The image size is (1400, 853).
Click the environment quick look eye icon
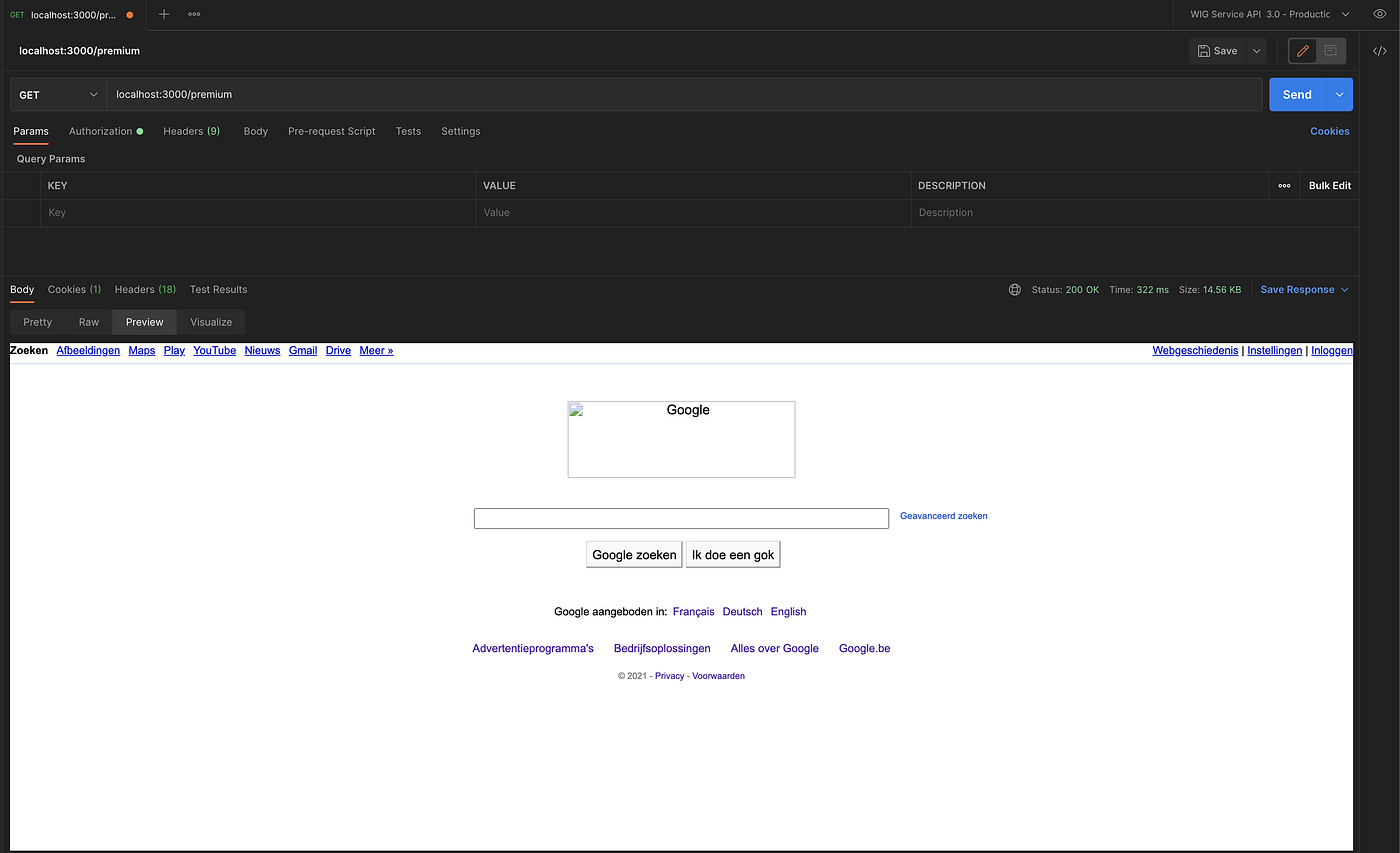tap(1380, 14)
